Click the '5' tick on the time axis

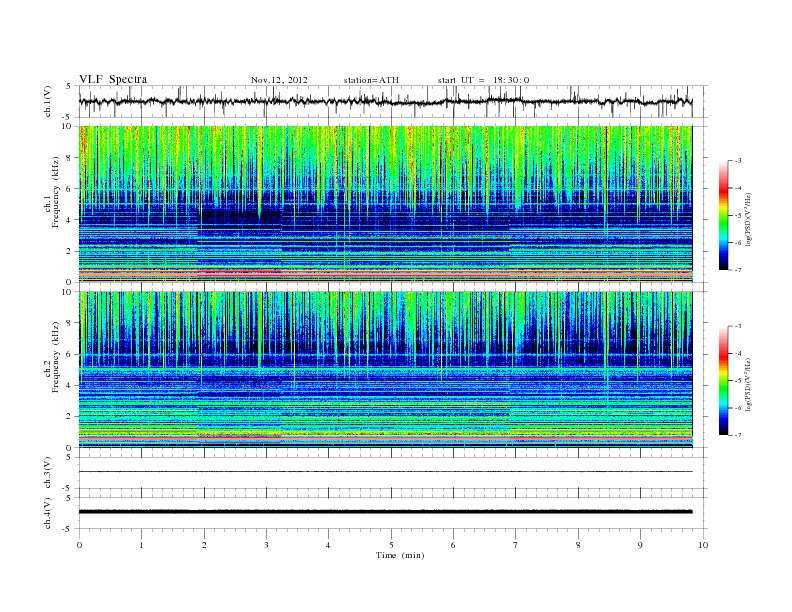[391, 545]
